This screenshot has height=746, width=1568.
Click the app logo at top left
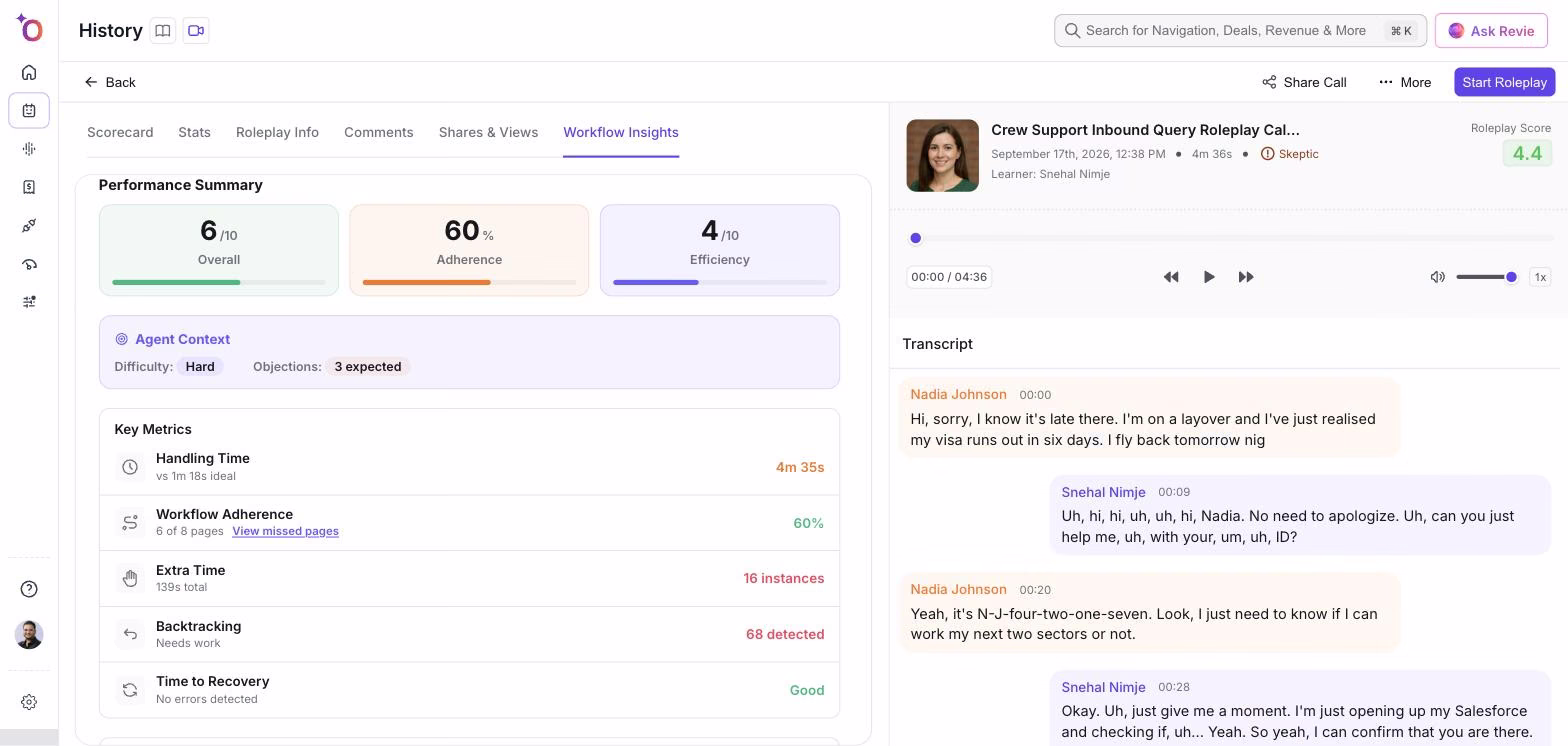(29, 28)
